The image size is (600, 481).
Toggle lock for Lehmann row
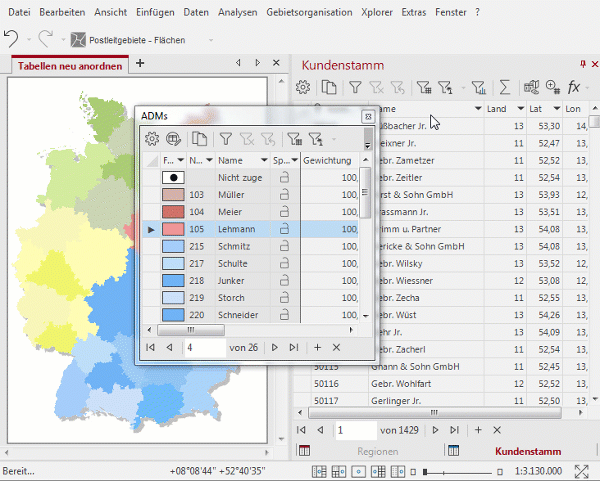(x=284, y=229)
